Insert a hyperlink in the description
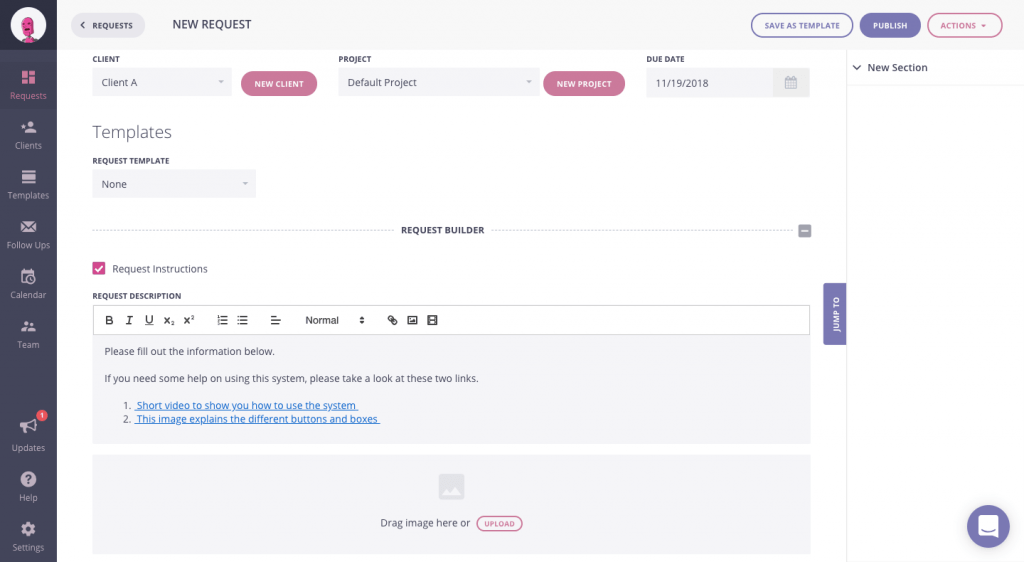Viewport: 1024px width, 562px height. coord(392,320)
